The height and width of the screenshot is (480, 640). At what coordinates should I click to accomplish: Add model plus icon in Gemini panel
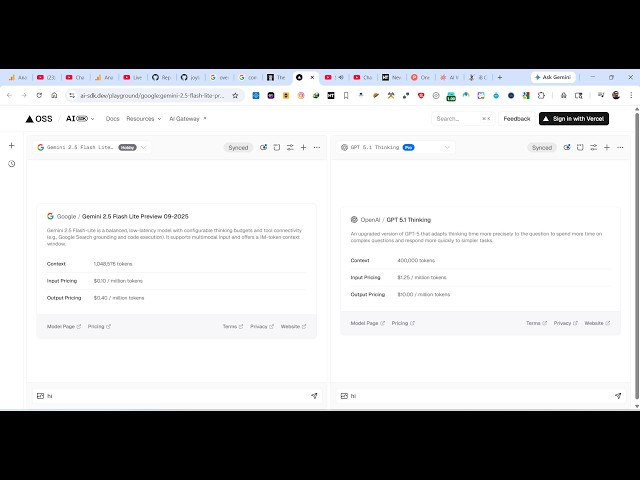pos(303,147)
